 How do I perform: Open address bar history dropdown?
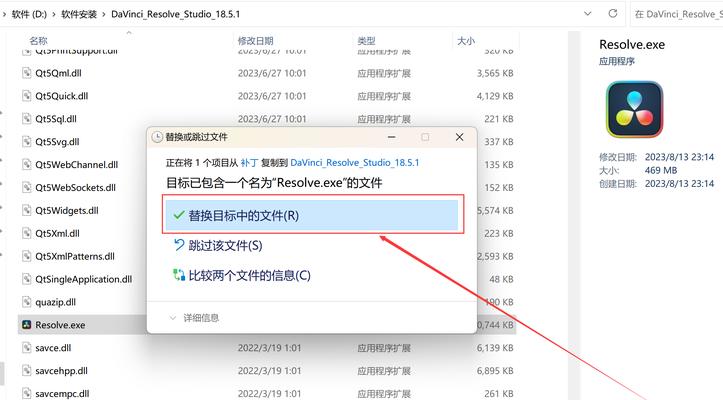(x=587, y=13)
